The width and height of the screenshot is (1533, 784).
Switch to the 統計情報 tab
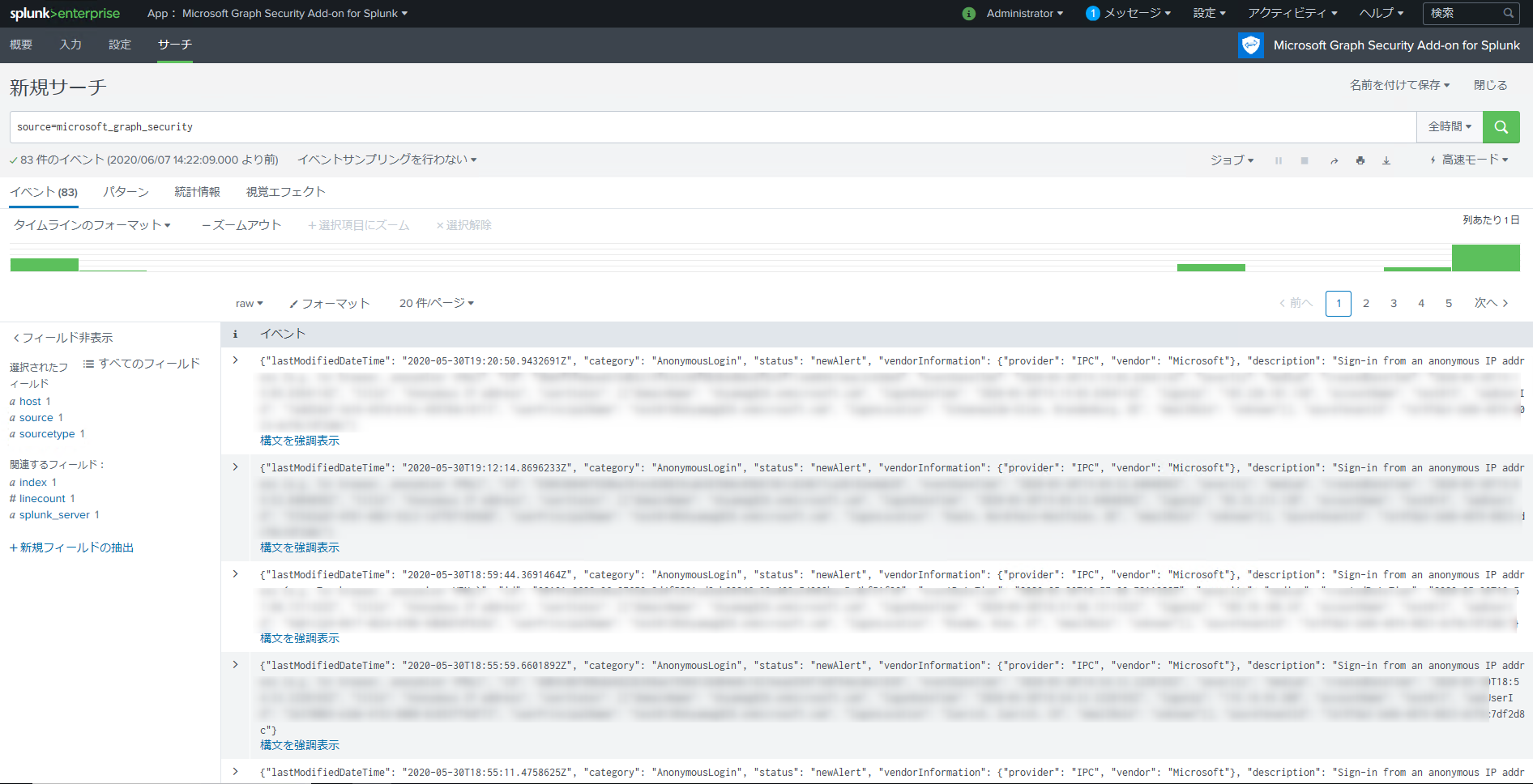(198, 192)
